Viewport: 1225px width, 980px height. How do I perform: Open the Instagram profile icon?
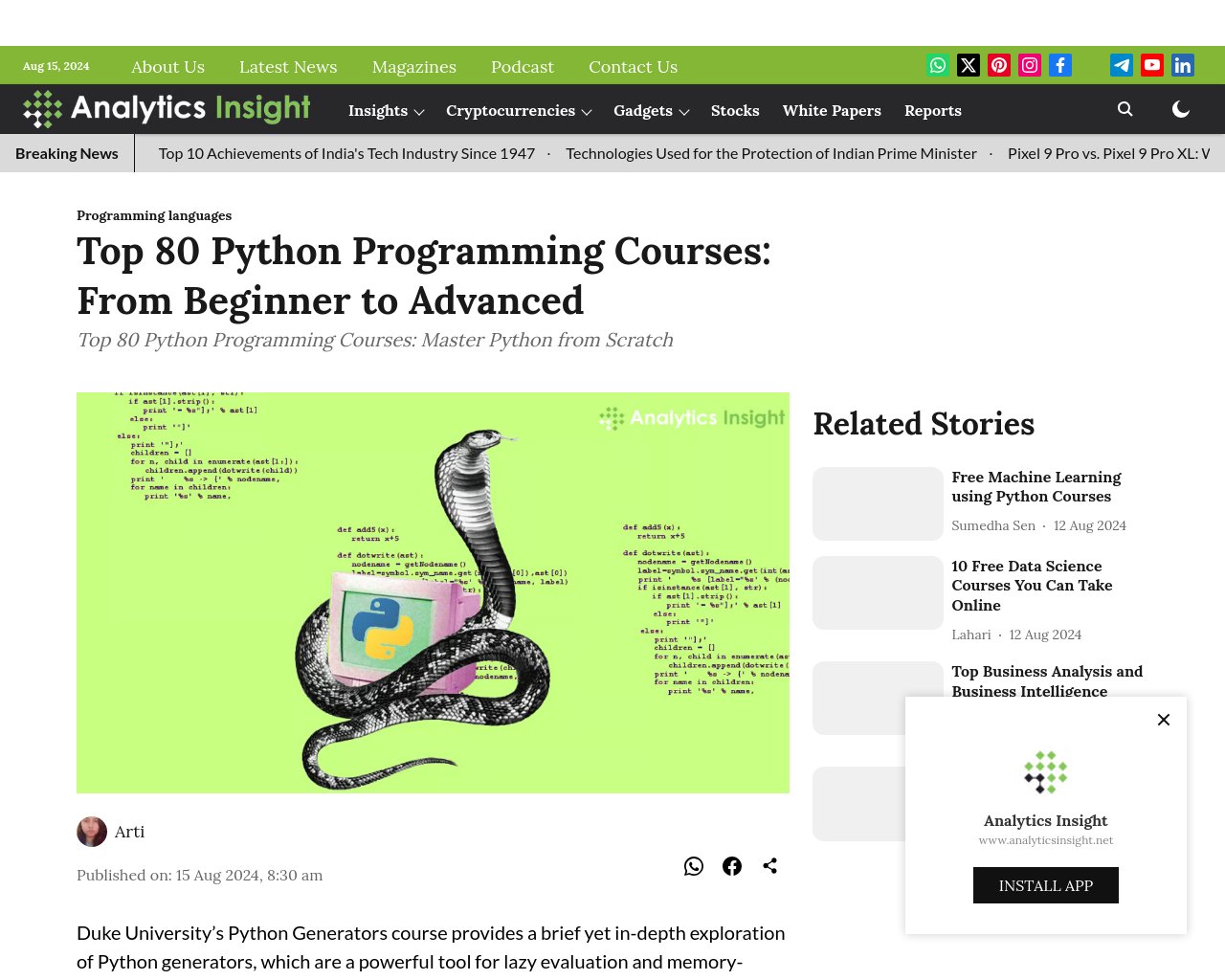click(1030, 65)
